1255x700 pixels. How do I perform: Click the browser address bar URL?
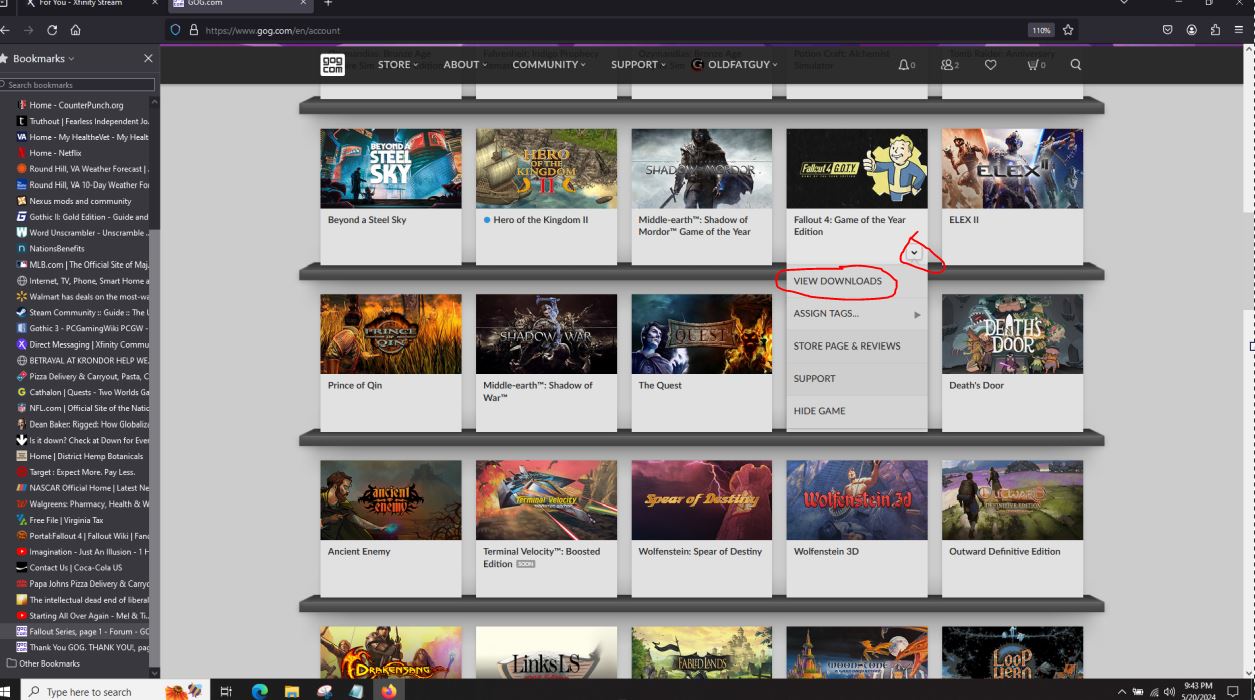[272, 30]
